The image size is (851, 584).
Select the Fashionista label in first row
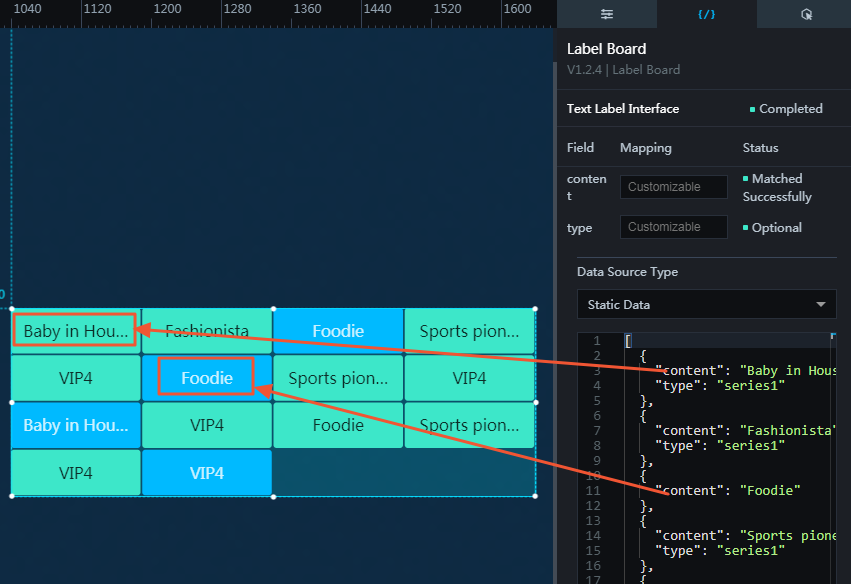click(207, 331)
